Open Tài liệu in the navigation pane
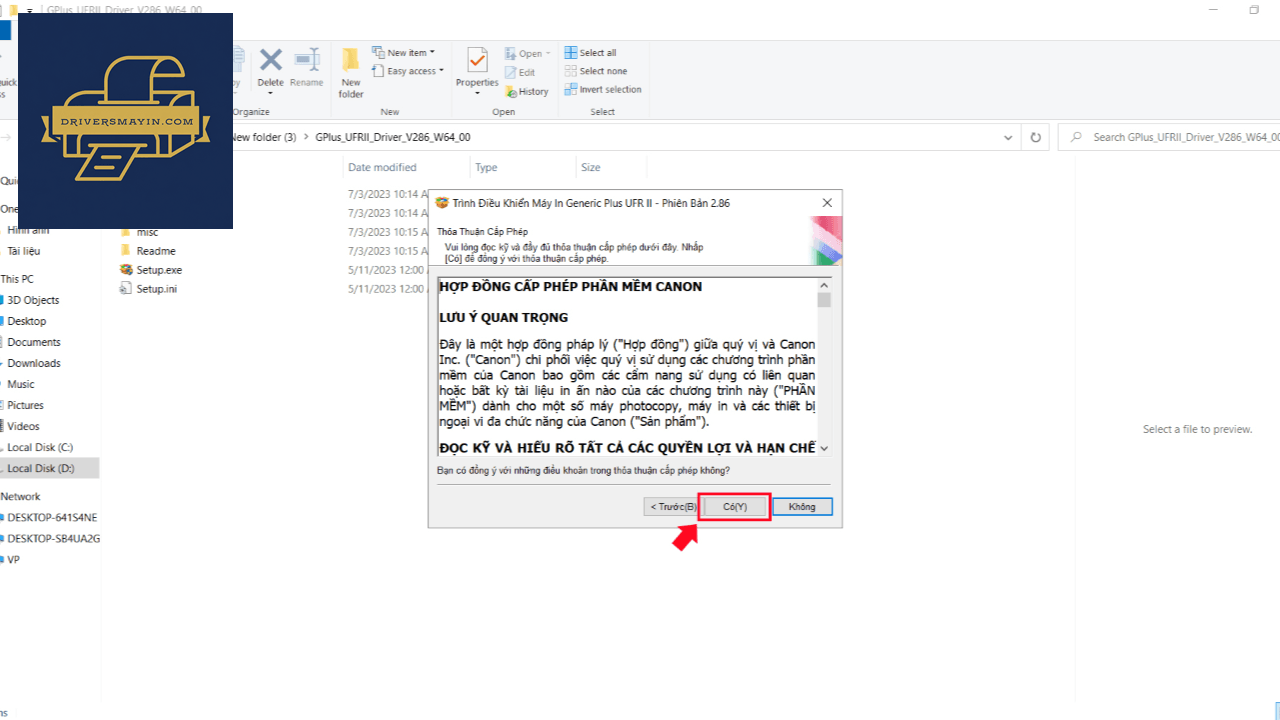 click(x=24, y=251)
